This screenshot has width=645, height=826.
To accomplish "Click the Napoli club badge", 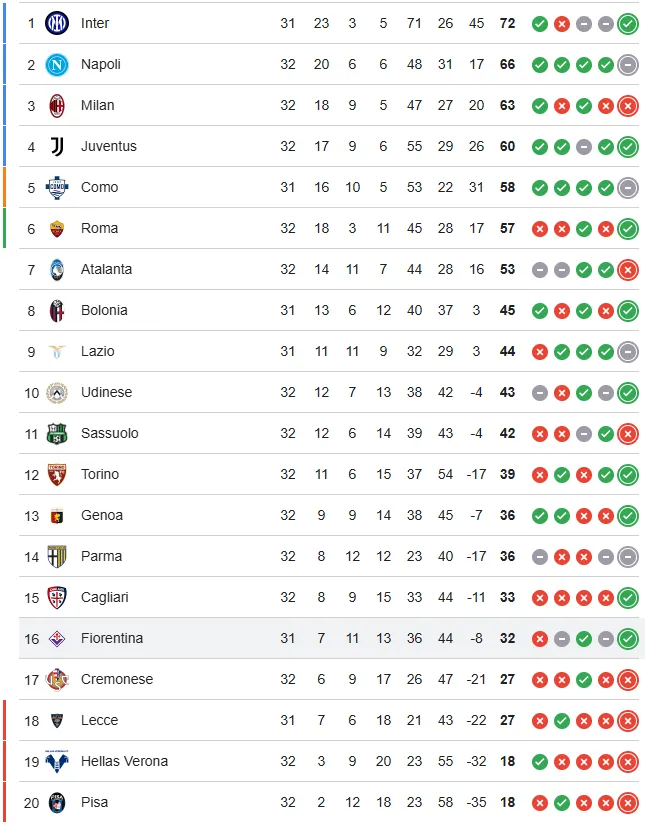I will click(57, 63).
